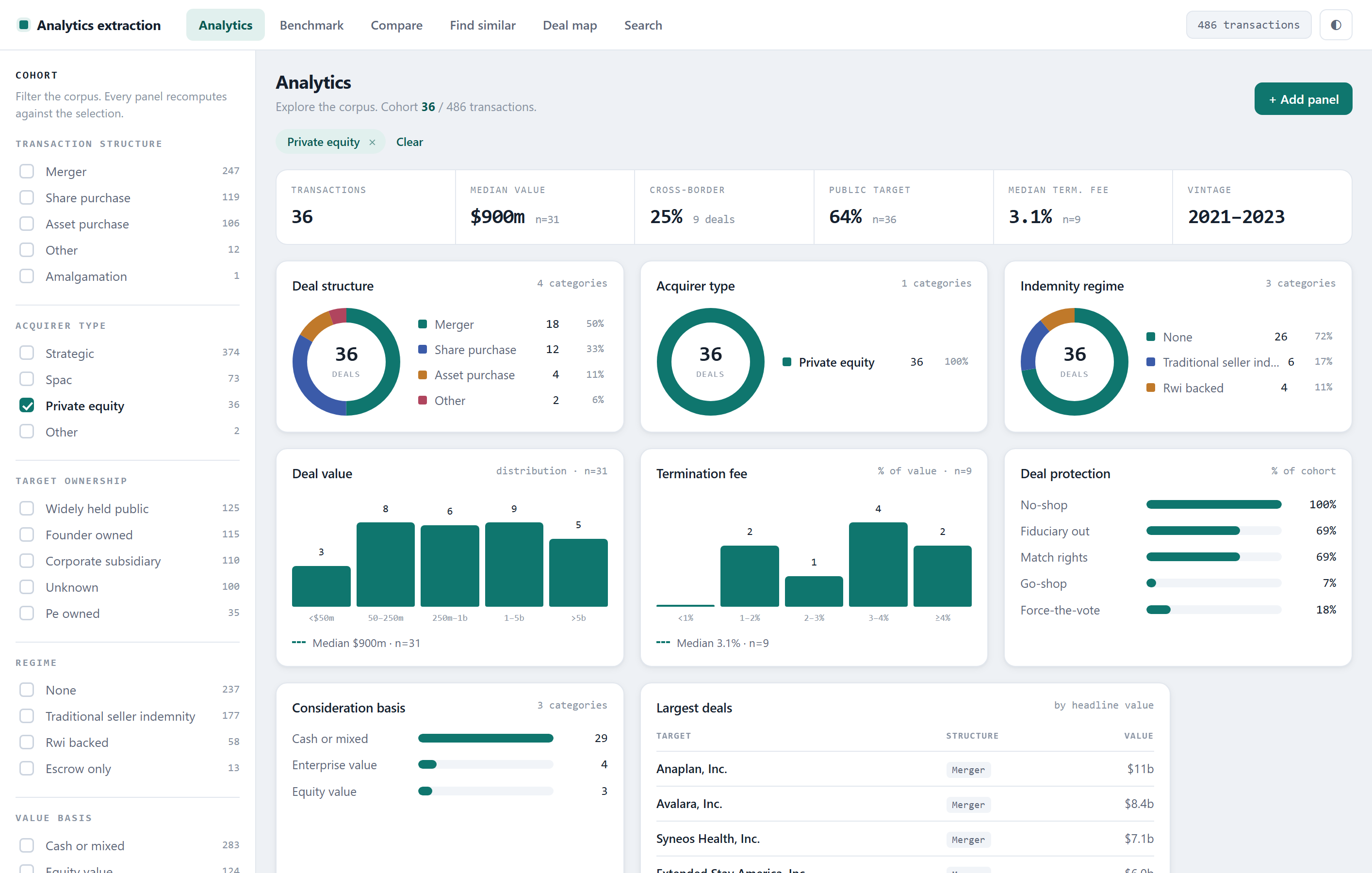Image resolution: width=1372 pixels, height=873 pixels.
Task: Click the Clear filters link
Action: point(409,143)
